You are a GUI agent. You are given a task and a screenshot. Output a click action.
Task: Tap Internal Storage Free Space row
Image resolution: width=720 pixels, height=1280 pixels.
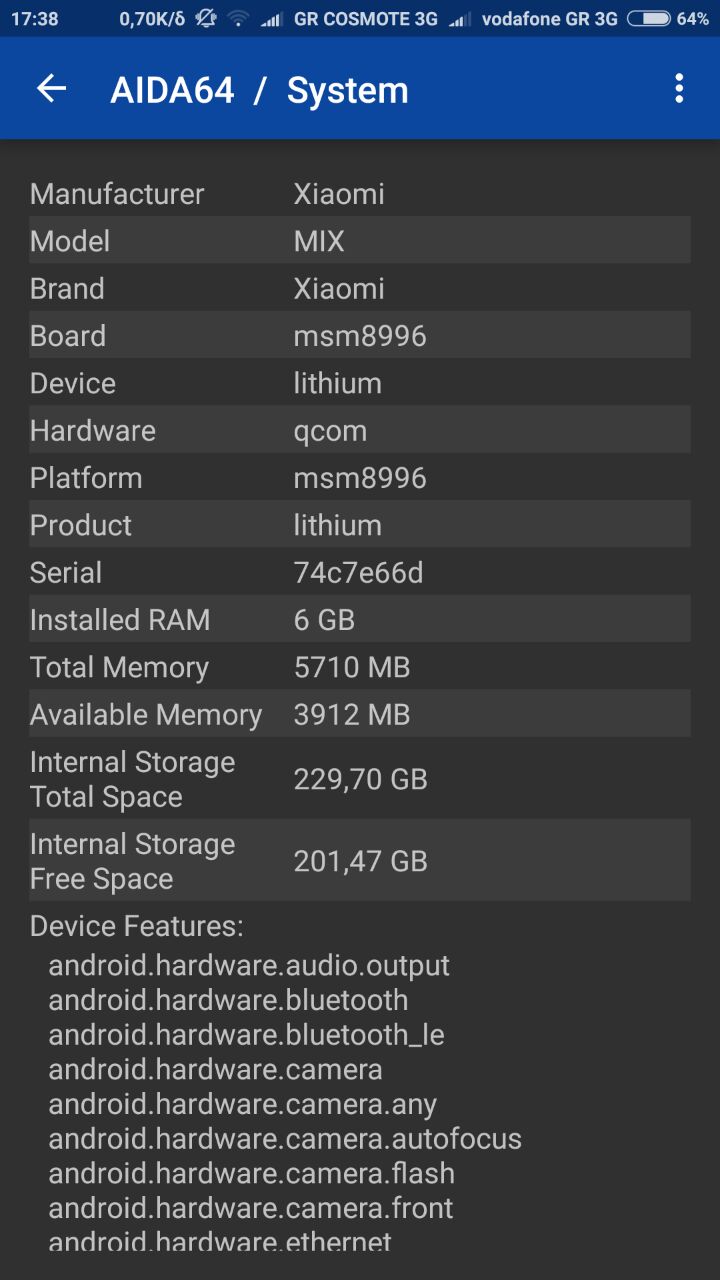(x=359, y=861)
